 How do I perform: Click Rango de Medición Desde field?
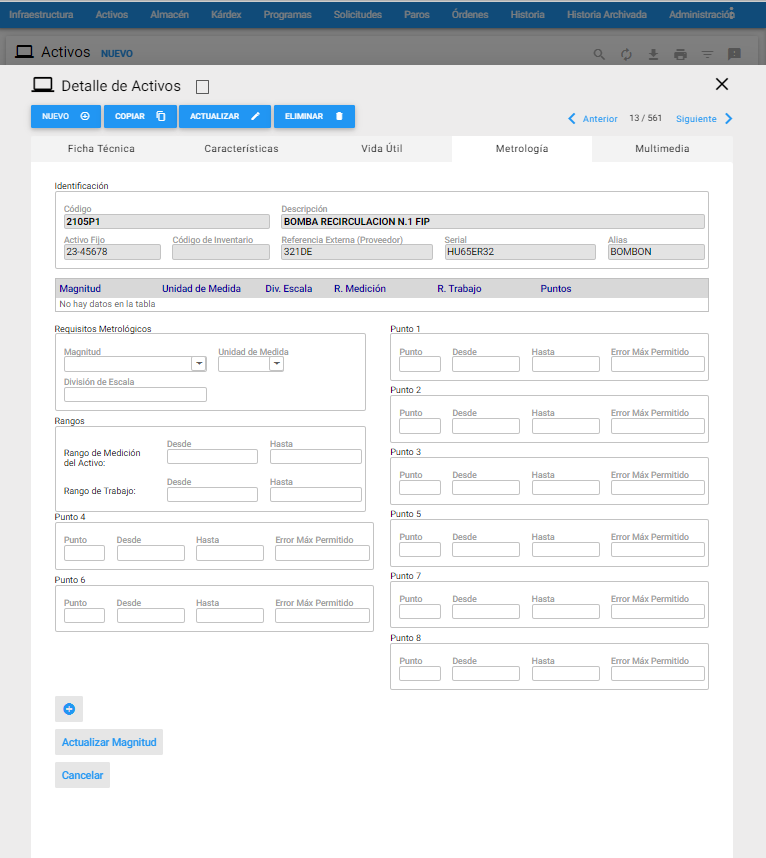tap(212, 457)
